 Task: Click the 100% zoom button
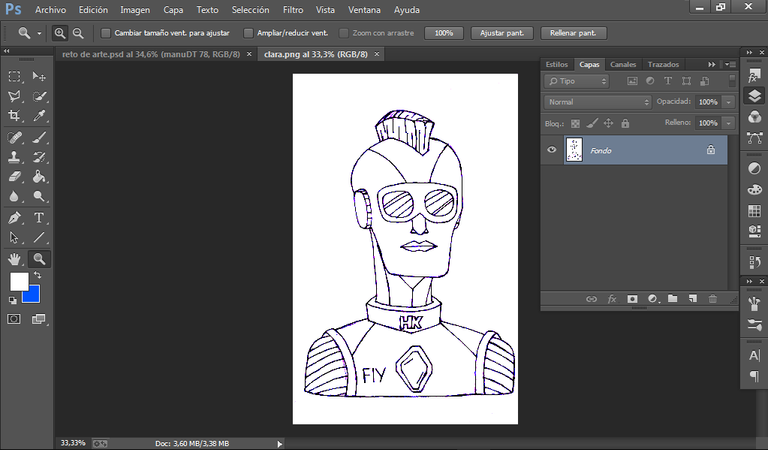(444, 33)
